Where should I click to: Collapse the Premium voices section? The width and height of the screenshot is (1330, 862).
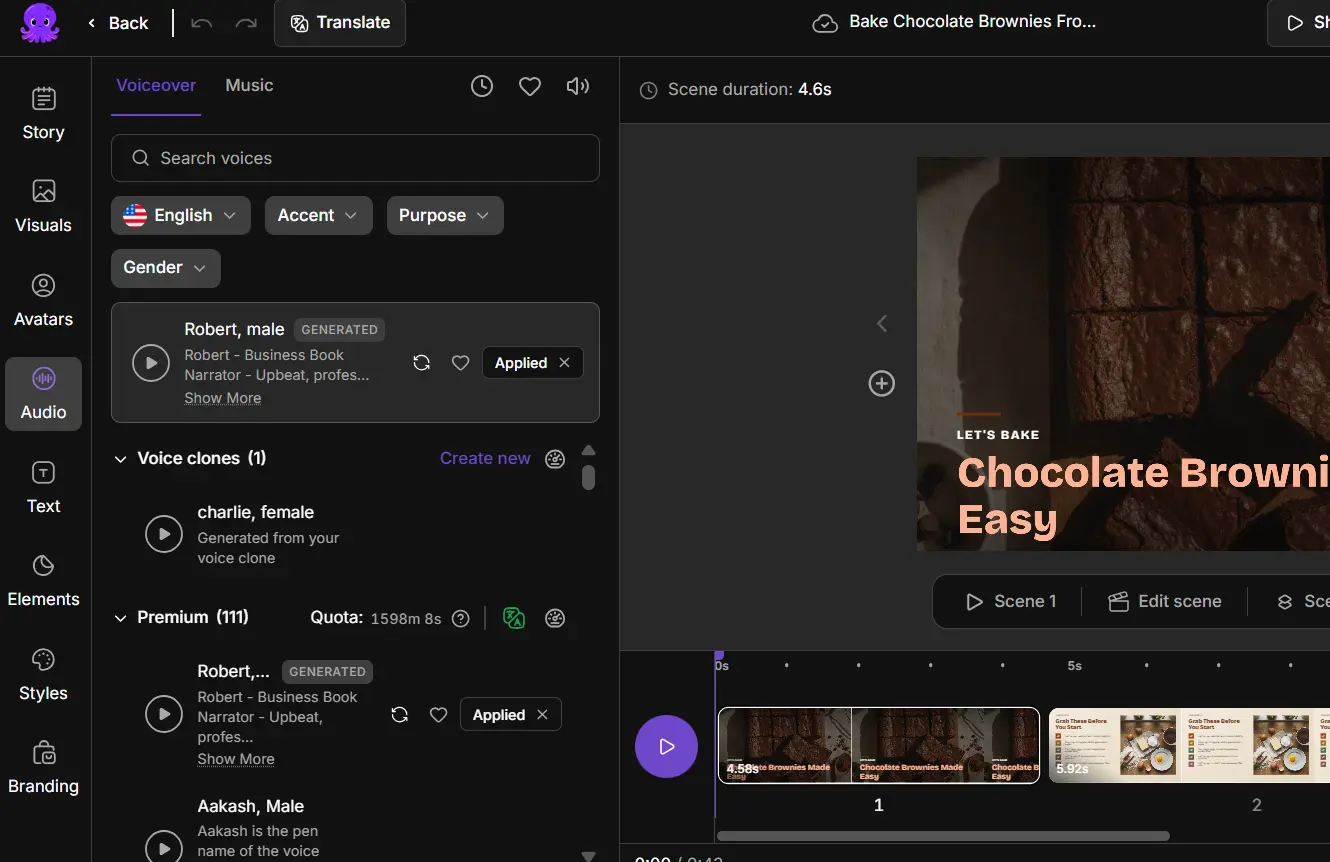[121, 618]
